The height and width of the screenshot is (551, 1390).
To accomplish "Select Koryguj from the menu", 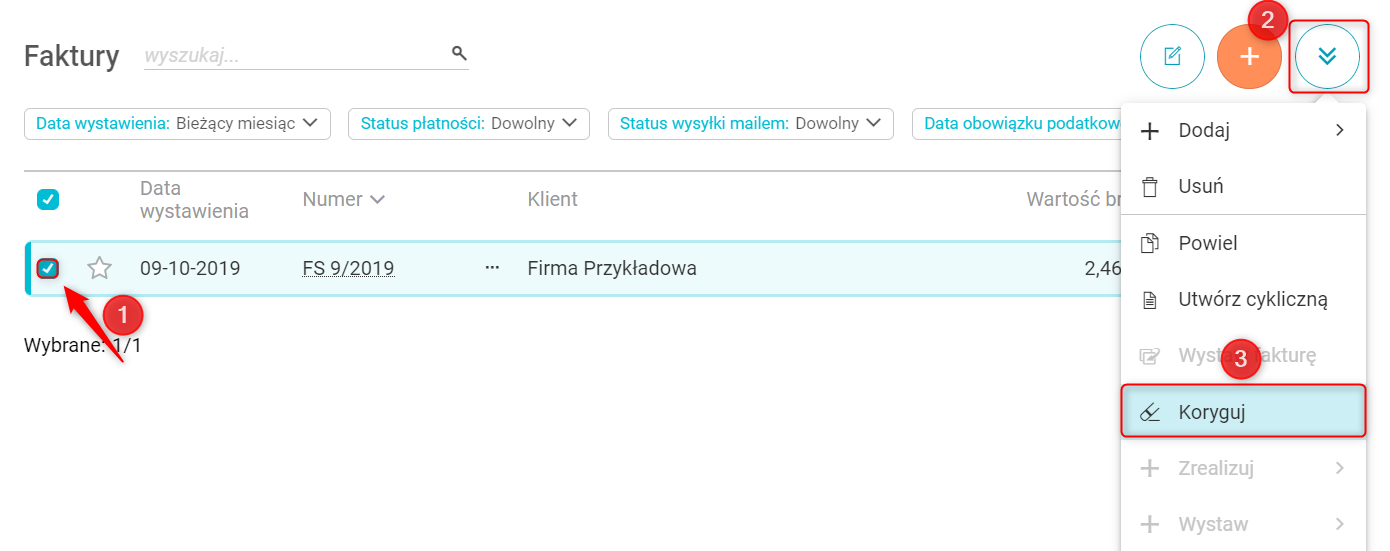I will (x=1243, y=412).
